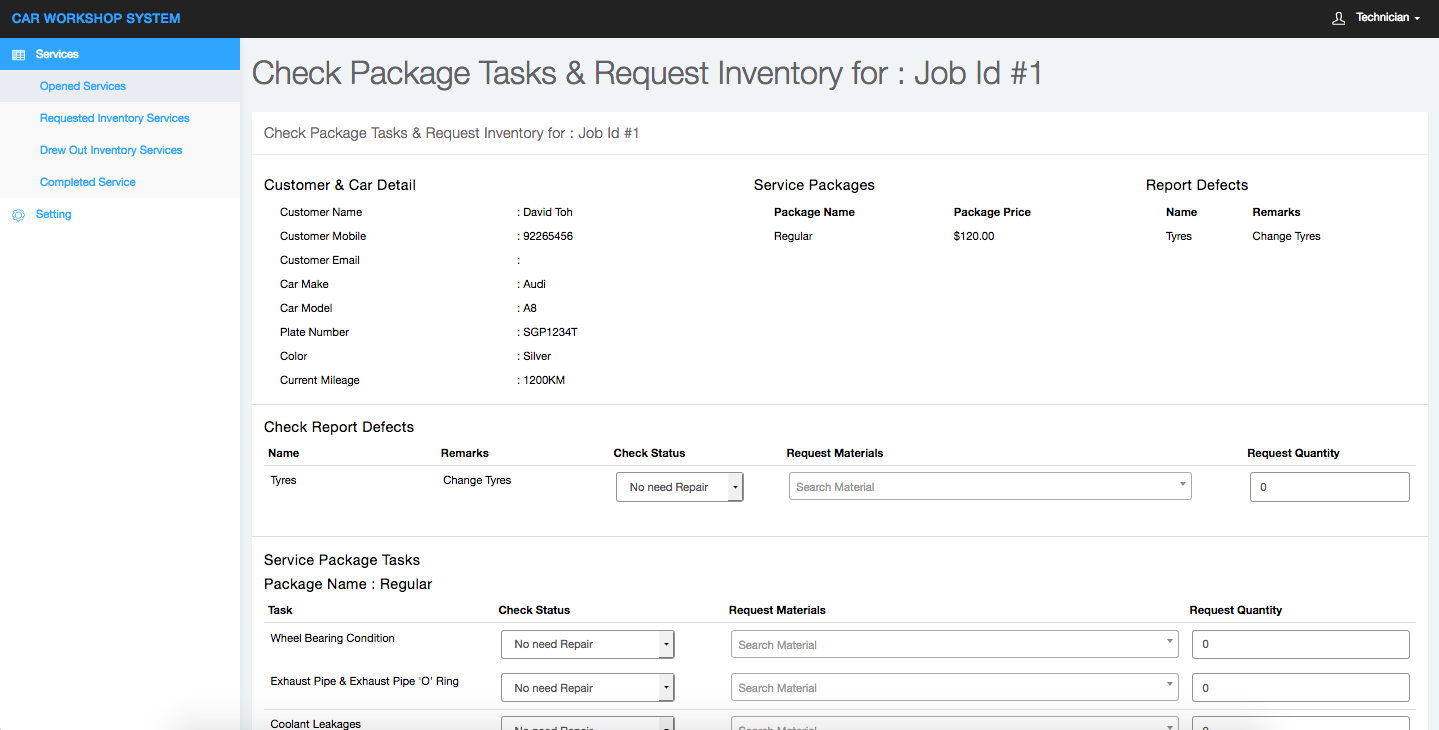Focus Request Quantity field for Tyres defect
The width and height of the screenshot is (1439, 730).
(1329, 487)
